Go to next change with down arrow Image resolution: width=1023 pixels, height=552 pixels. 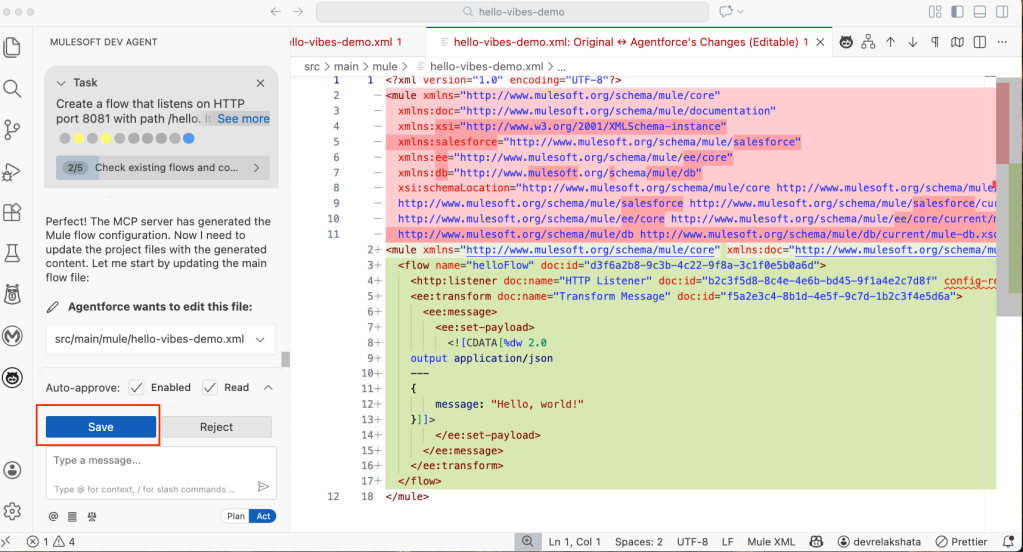[x=912, y=42]
